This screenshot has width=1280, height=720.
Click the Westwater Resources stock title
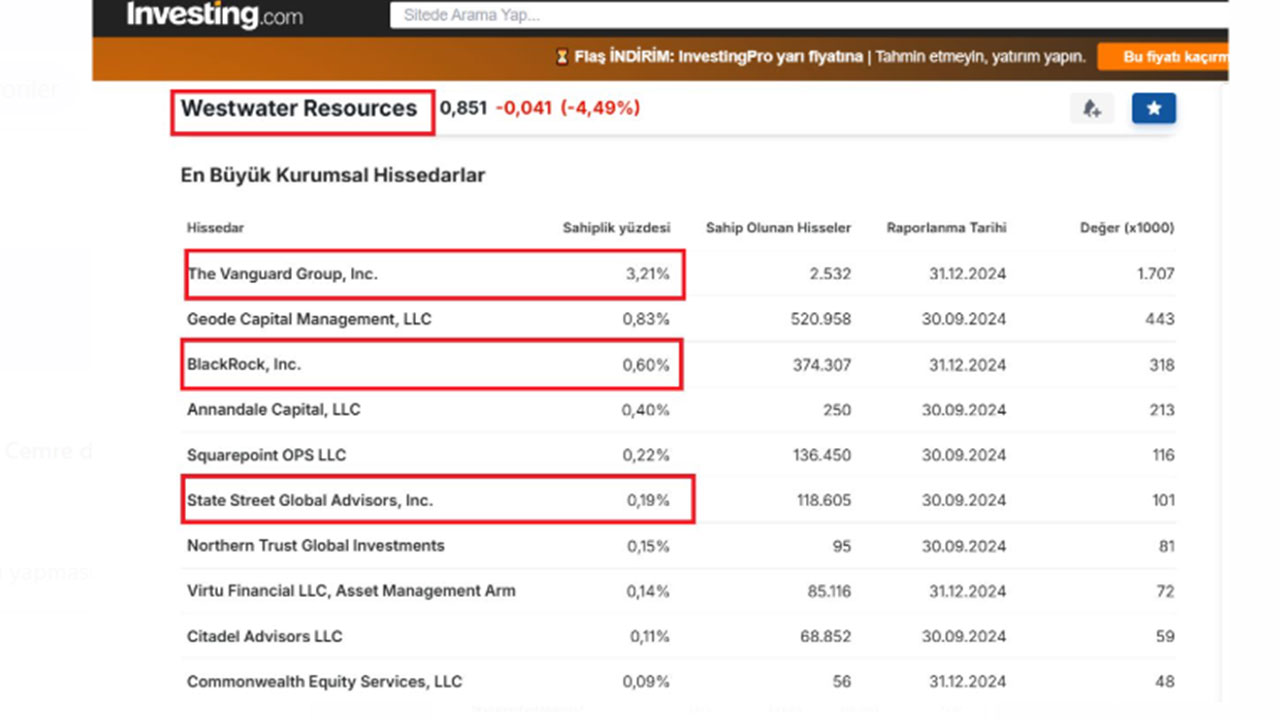point(299,109)
